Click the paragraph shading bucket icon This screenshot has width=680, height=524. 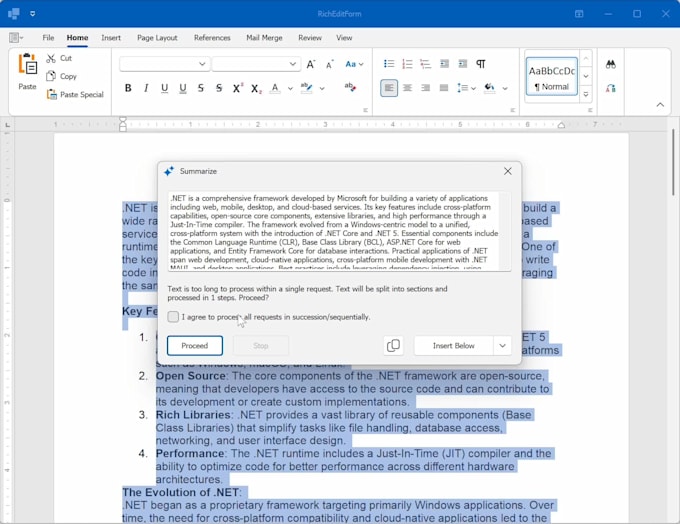pos(490,88)
